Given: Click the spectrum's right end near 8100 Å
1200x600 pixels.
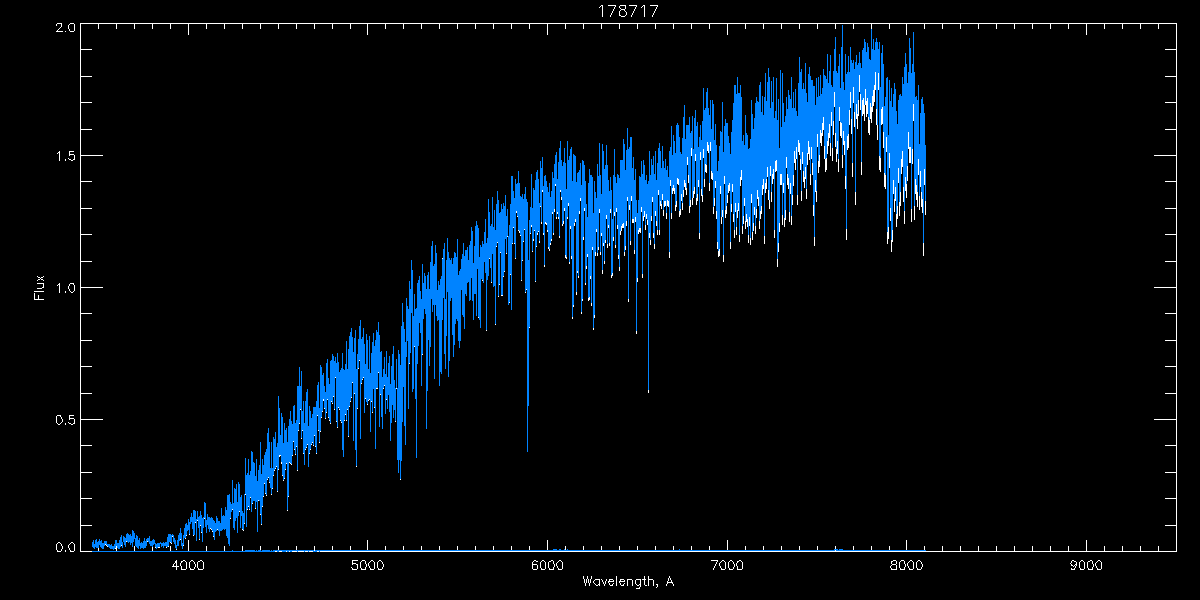Looking at the screenshot, I should tap(923, 200).
